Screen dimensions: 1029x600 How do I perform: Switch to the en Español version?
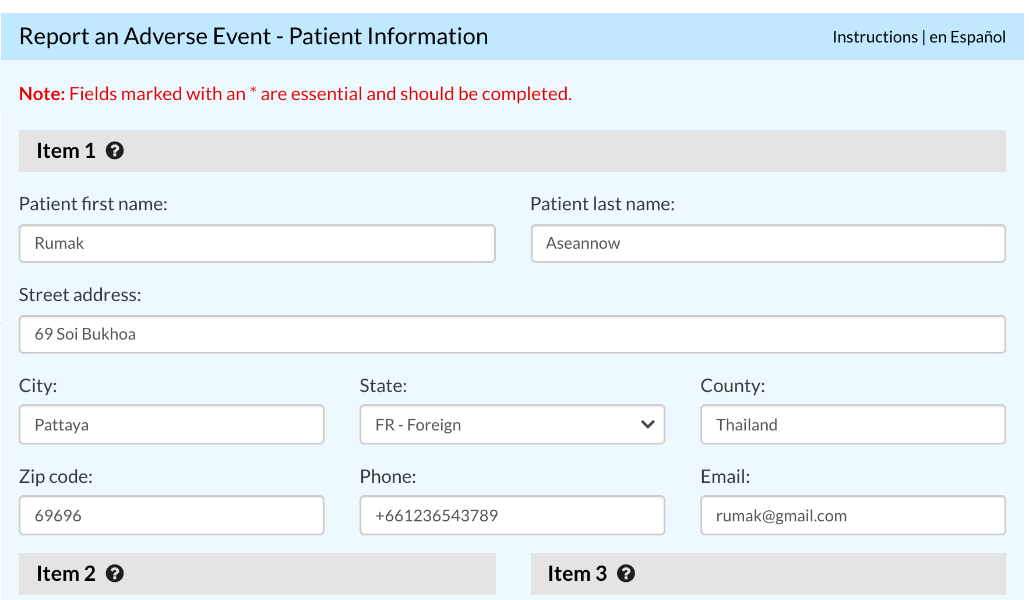(967, 37)
